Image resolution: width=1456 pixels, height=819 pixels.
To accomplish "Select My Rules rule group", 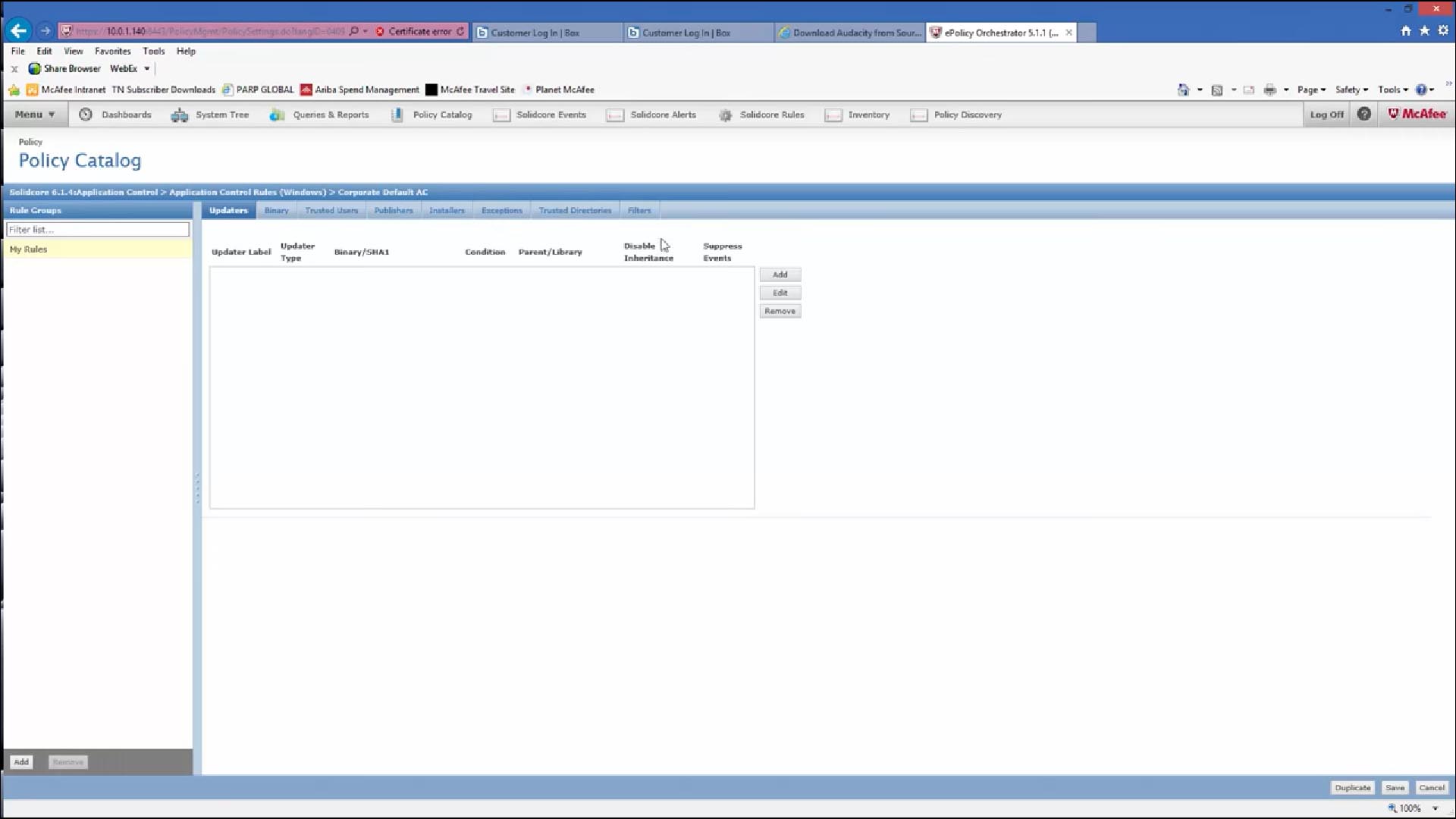I will 29,249.
